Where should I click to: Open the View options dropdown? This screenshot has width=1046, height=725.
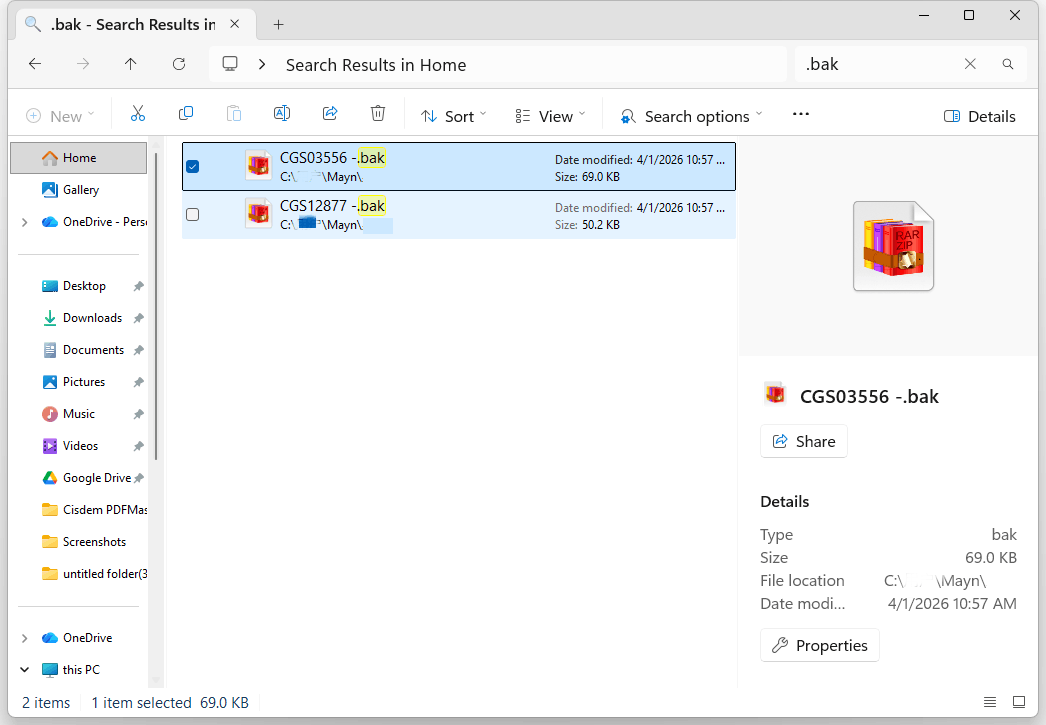click(x=549, y=115)
